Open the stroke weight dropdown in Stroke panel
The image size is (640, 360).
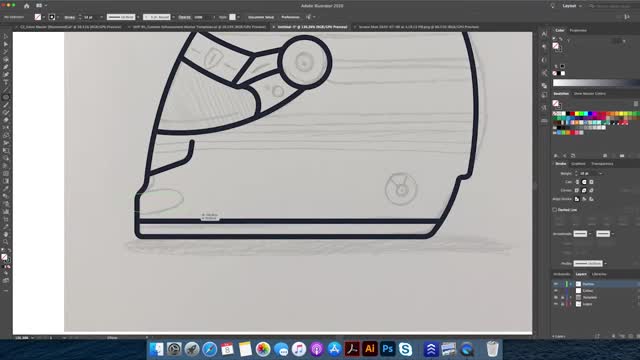coord(600,174)
